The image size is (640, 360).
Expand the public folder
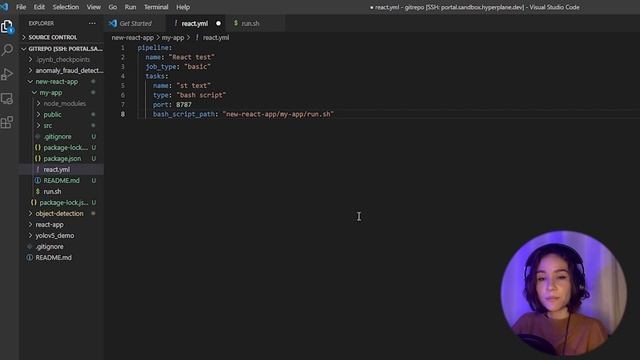tap(61, 115)
